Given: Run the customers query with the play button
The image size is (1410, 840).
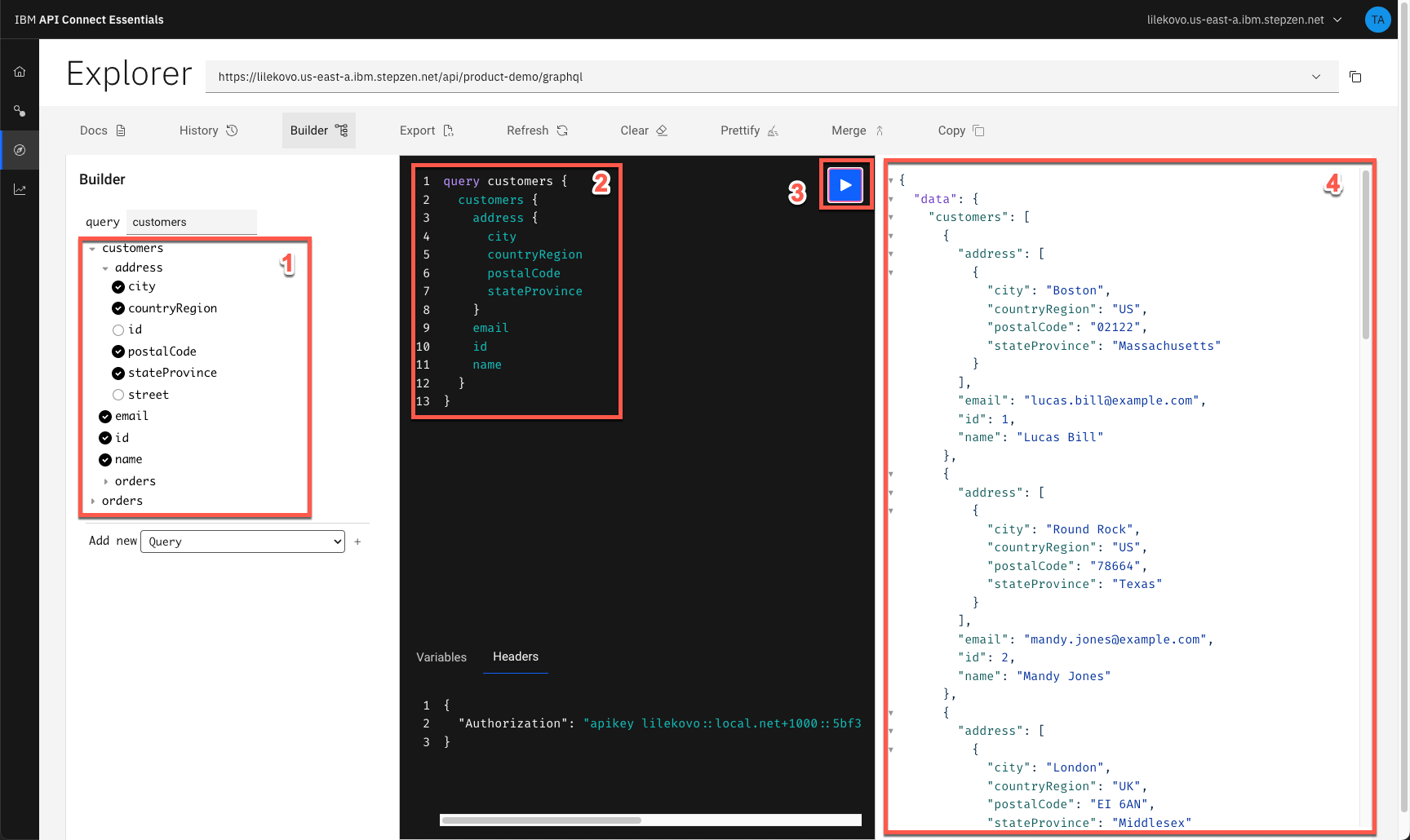Looking at the screenshot, I should coord(845,184).
